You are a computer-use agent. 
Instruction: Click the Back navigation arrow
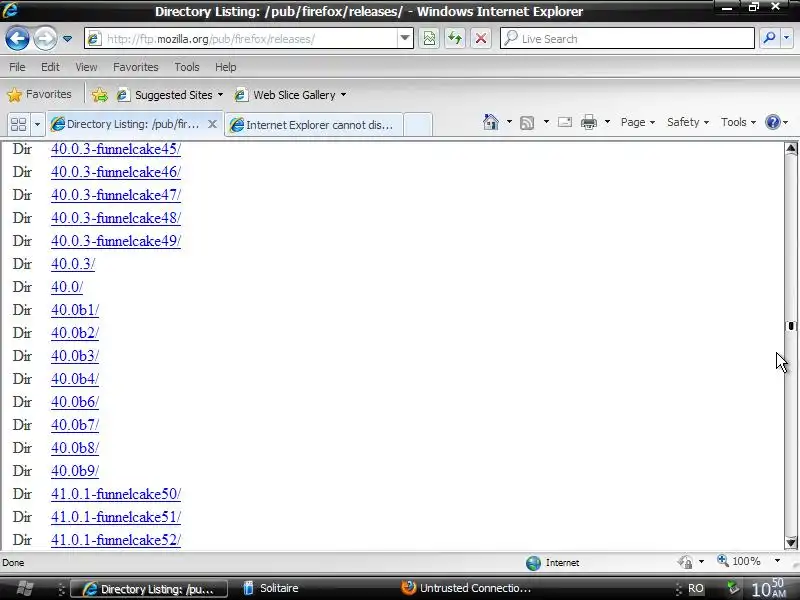pyautogui.click(x=17, y=39)
